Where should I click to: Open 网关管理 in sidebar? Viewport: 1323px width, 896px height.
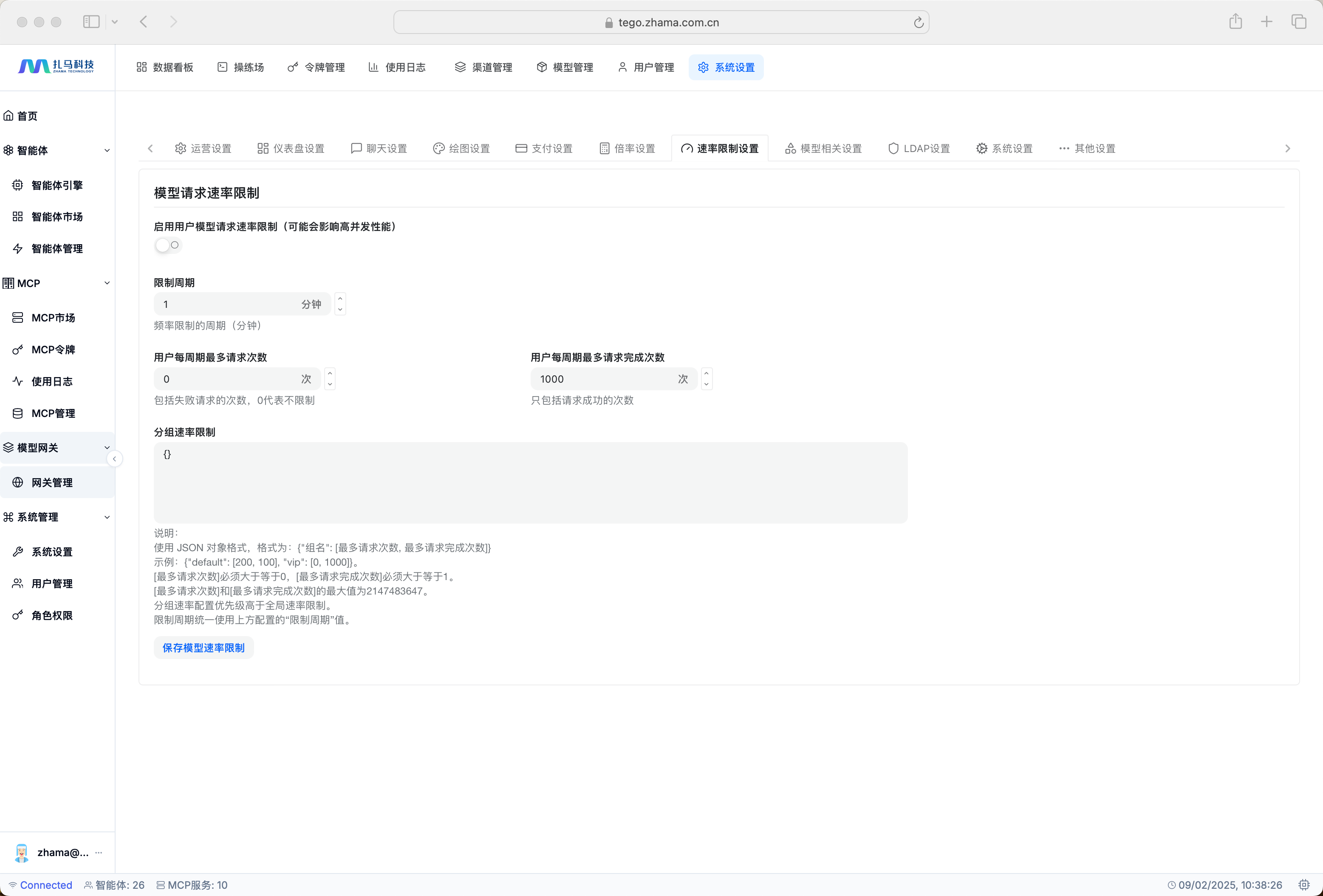tap(52, 482)
